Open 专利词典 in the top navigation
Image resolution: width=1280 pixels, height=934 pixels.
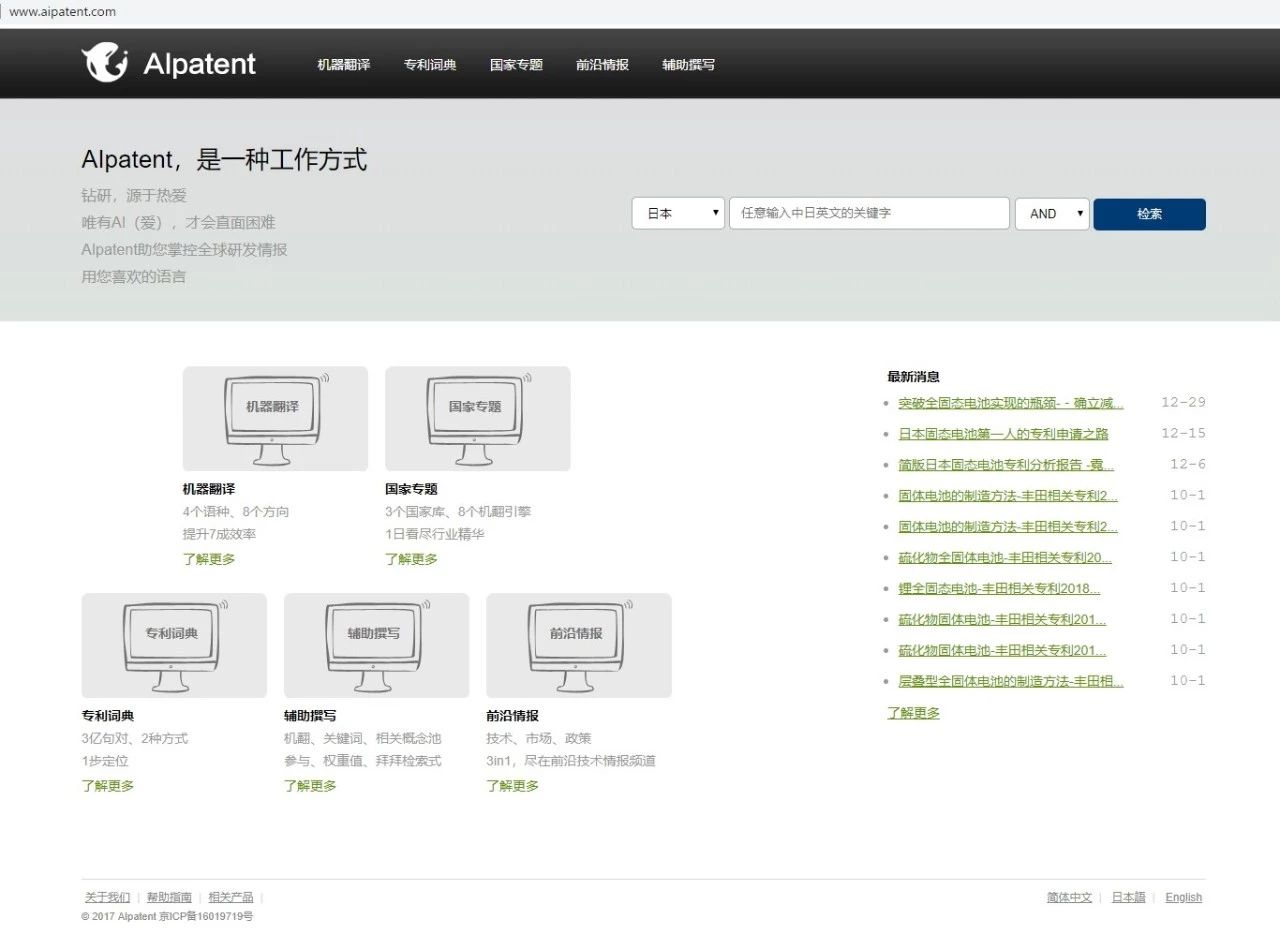430,65
